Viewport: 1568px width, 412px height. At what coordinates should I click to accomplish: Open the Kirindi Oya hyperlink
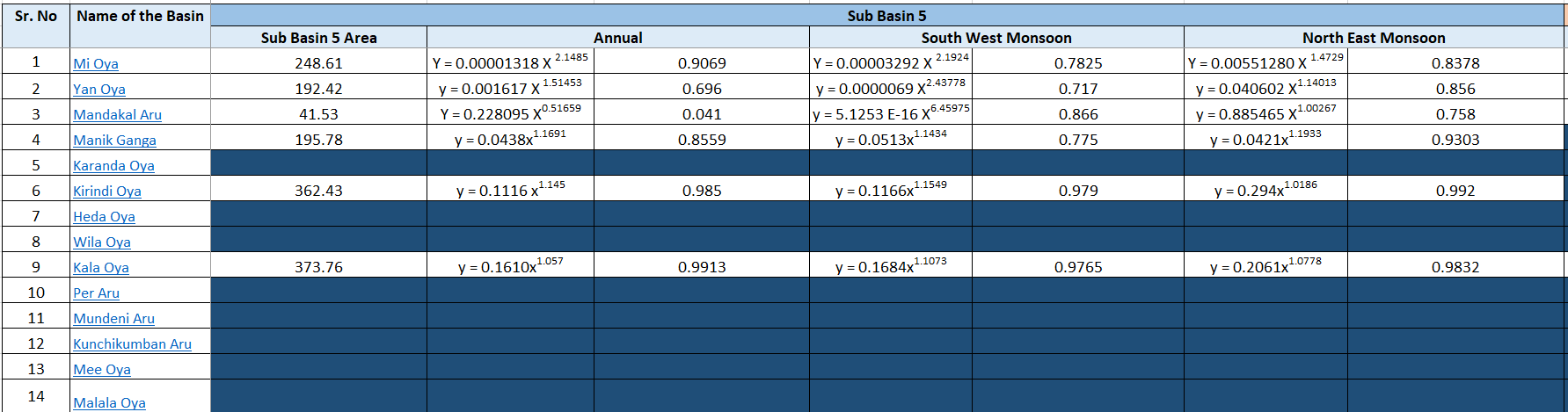pyautogui.click(x=106, y=191)
